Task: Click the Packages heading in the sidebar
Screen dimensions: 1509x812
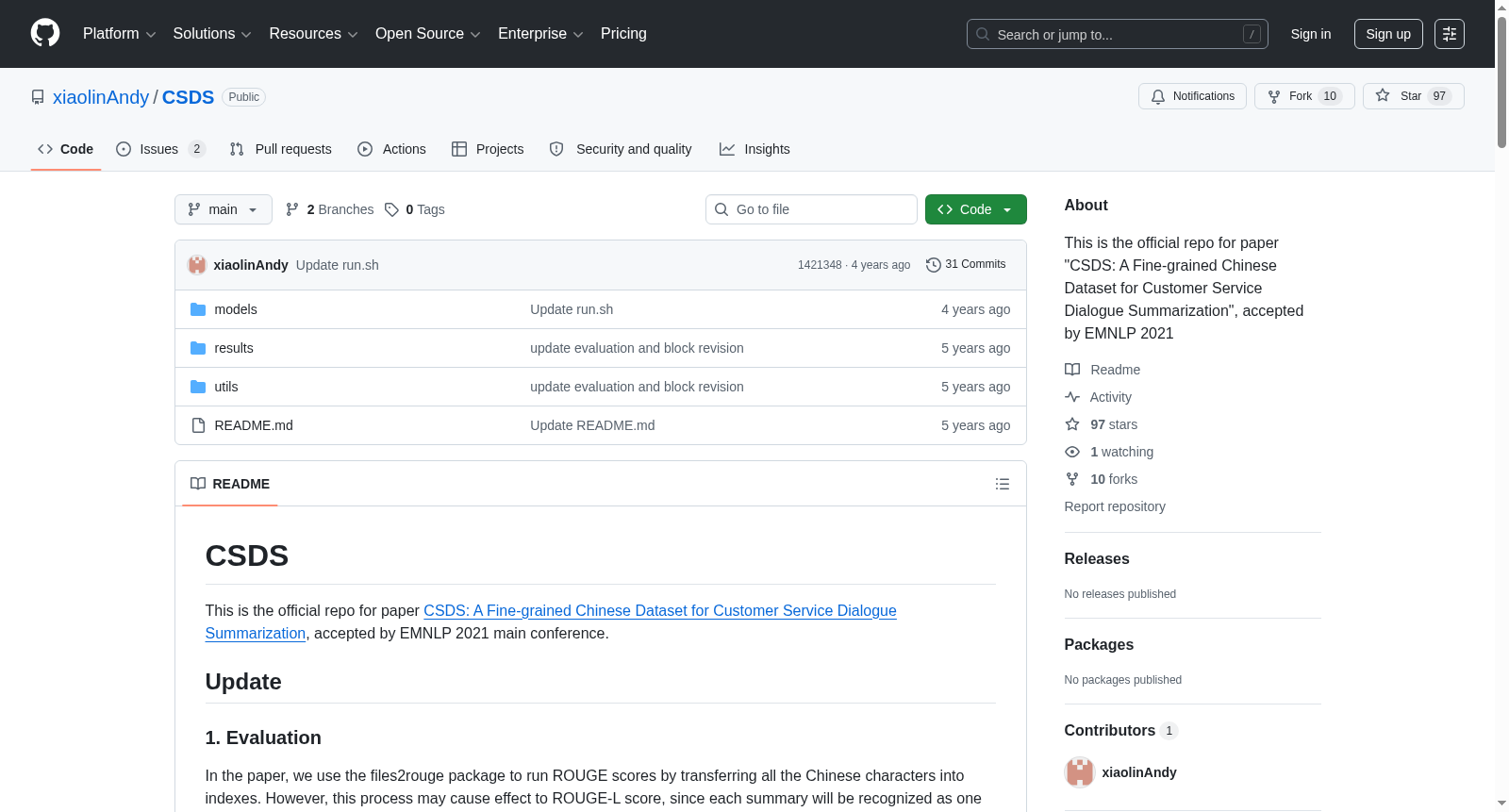Action: (x=1099, y=645)
